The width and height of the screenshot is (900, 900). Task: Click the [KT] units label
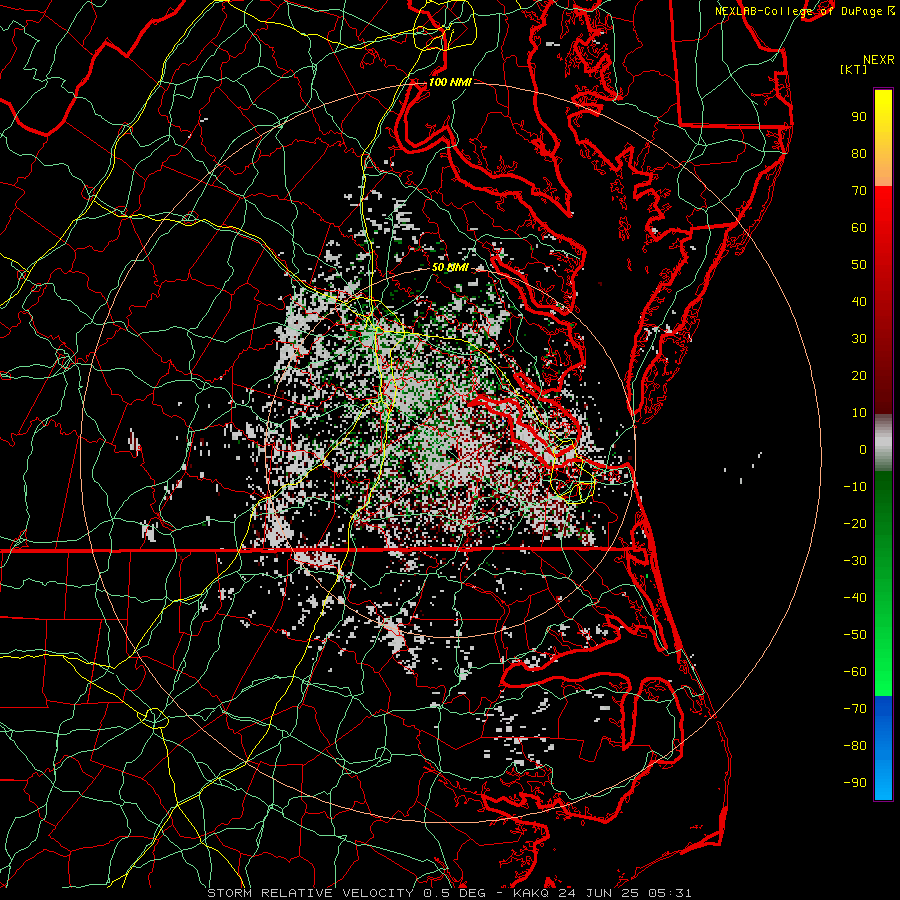(x=853, y=69)
